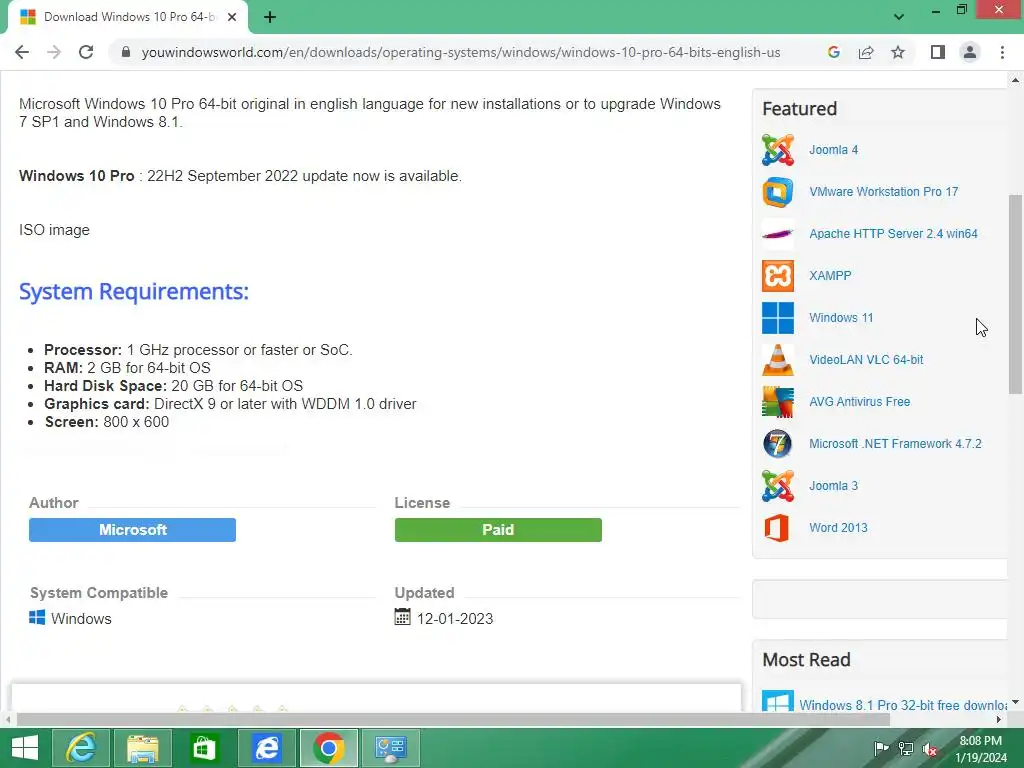The image size is (1024, 768).
Task: Open Microsoft .NET Framework 4.7.2 link
Action: pyautogui.click(x=895, y=444)
